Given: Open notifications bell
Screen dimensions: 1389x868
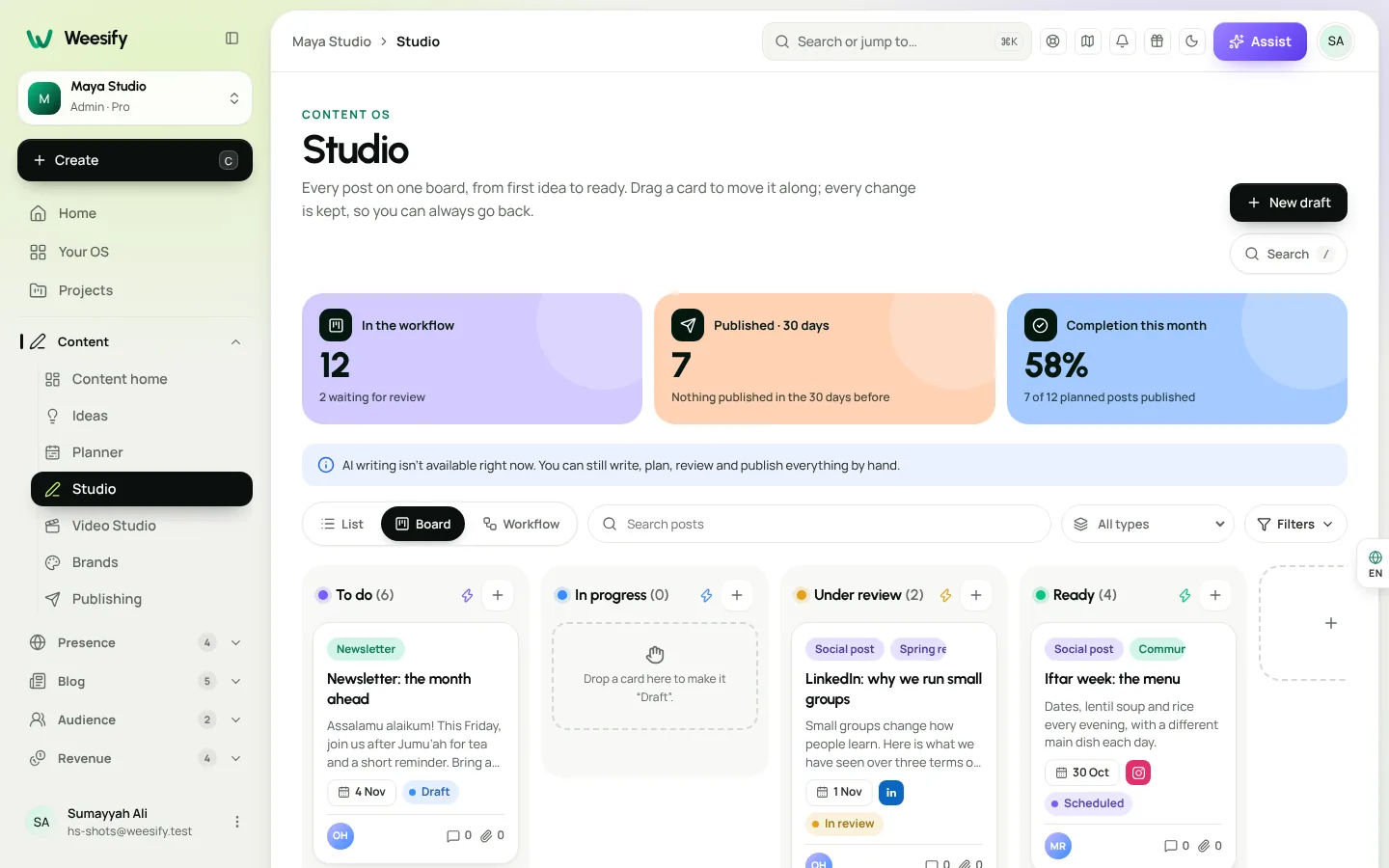Looking at the screenshot, I should tap(1123, 41).
